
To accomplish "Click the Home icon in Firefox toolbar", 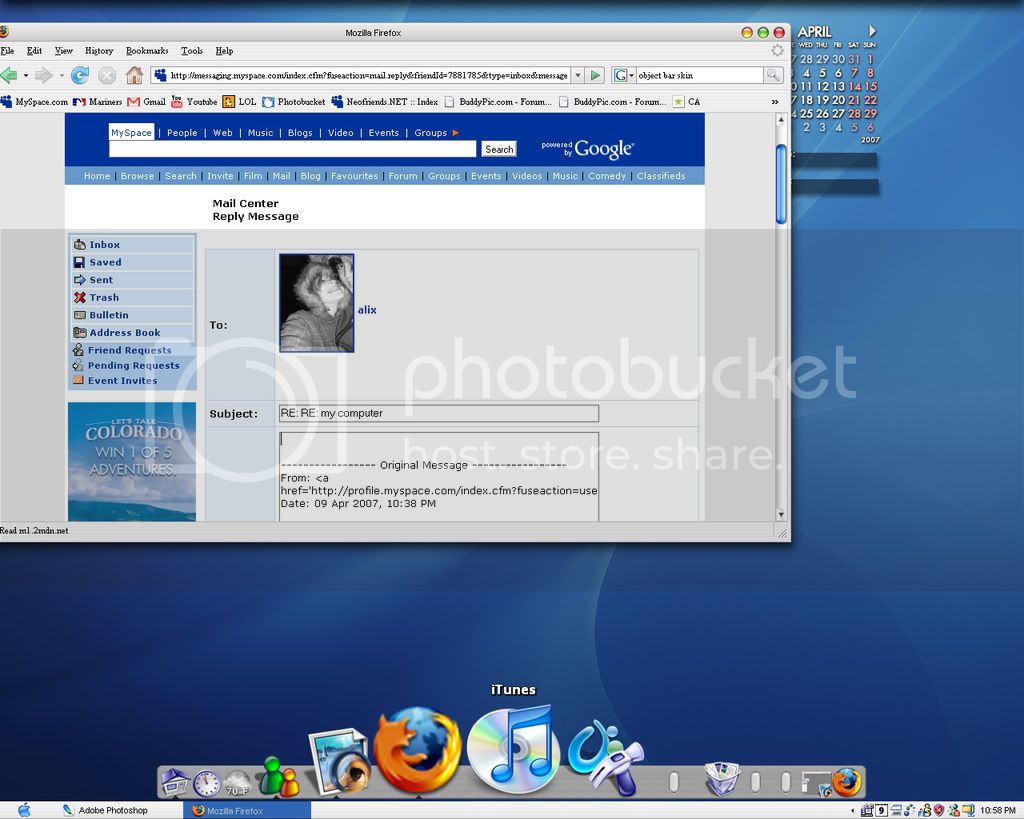I will click(x=134, y=75).
